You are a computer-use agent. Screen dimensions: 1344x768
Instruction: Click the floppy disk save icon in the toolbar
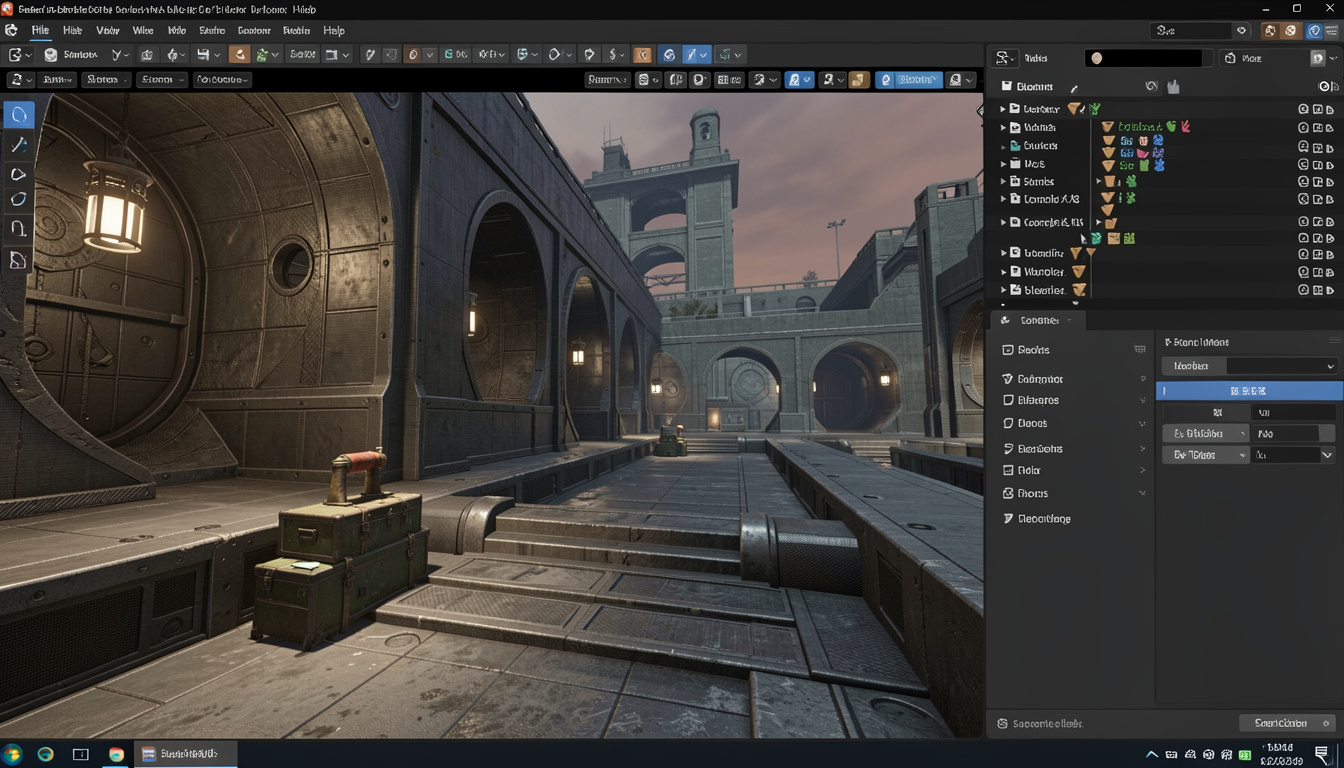pos(203,55)
